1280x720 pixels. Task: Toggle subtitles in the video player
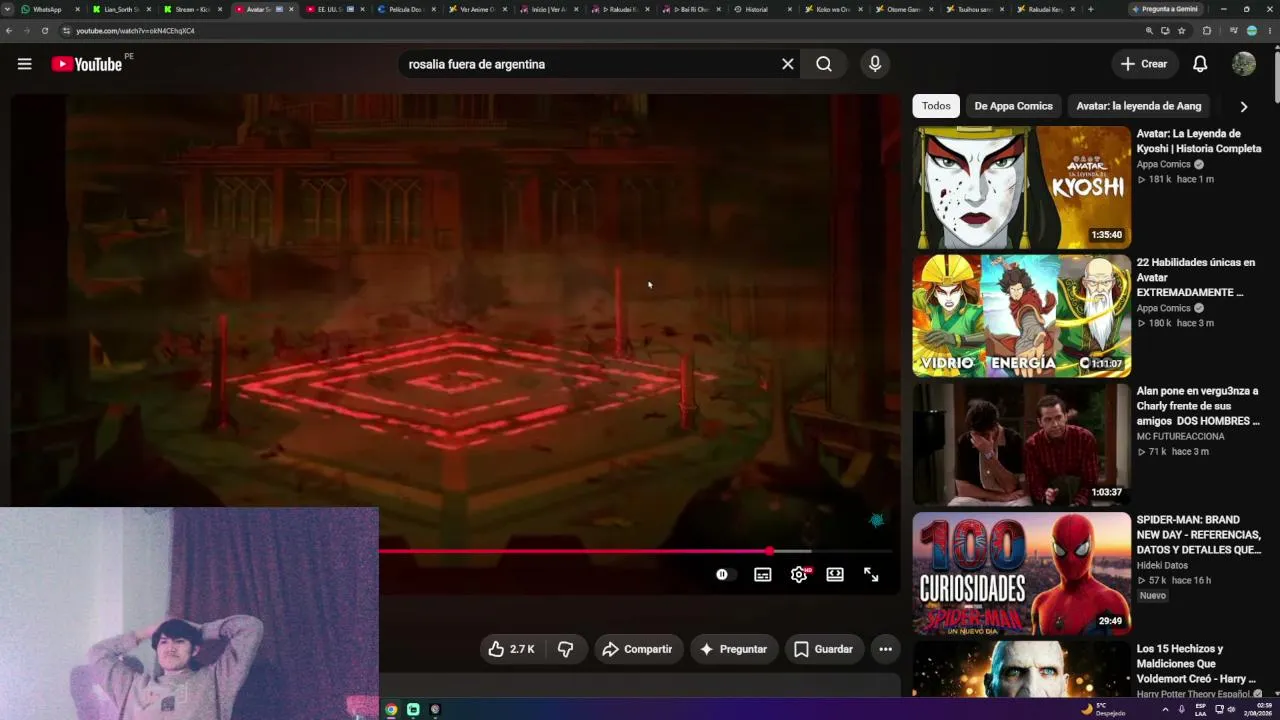[x=763, y=575]
